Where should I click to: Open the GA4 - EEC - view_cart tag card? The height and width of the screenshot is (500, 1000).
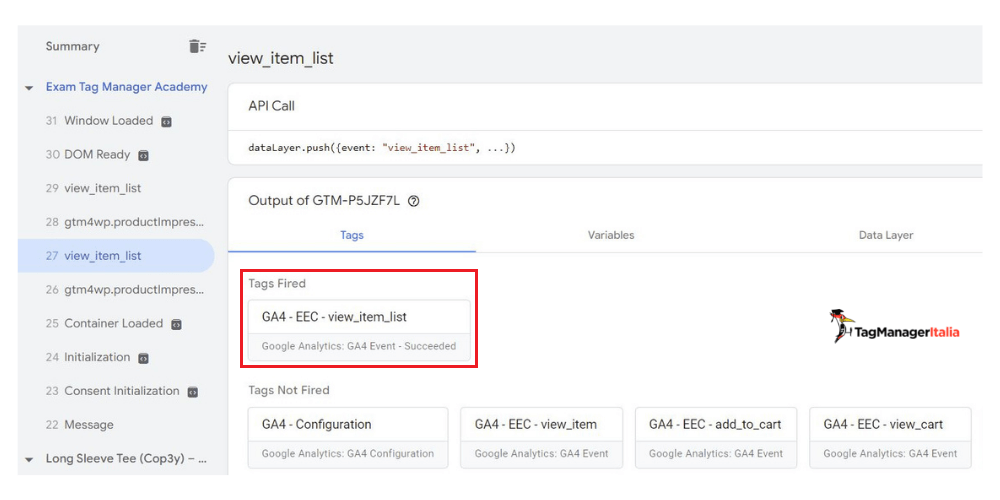point(890,438)
